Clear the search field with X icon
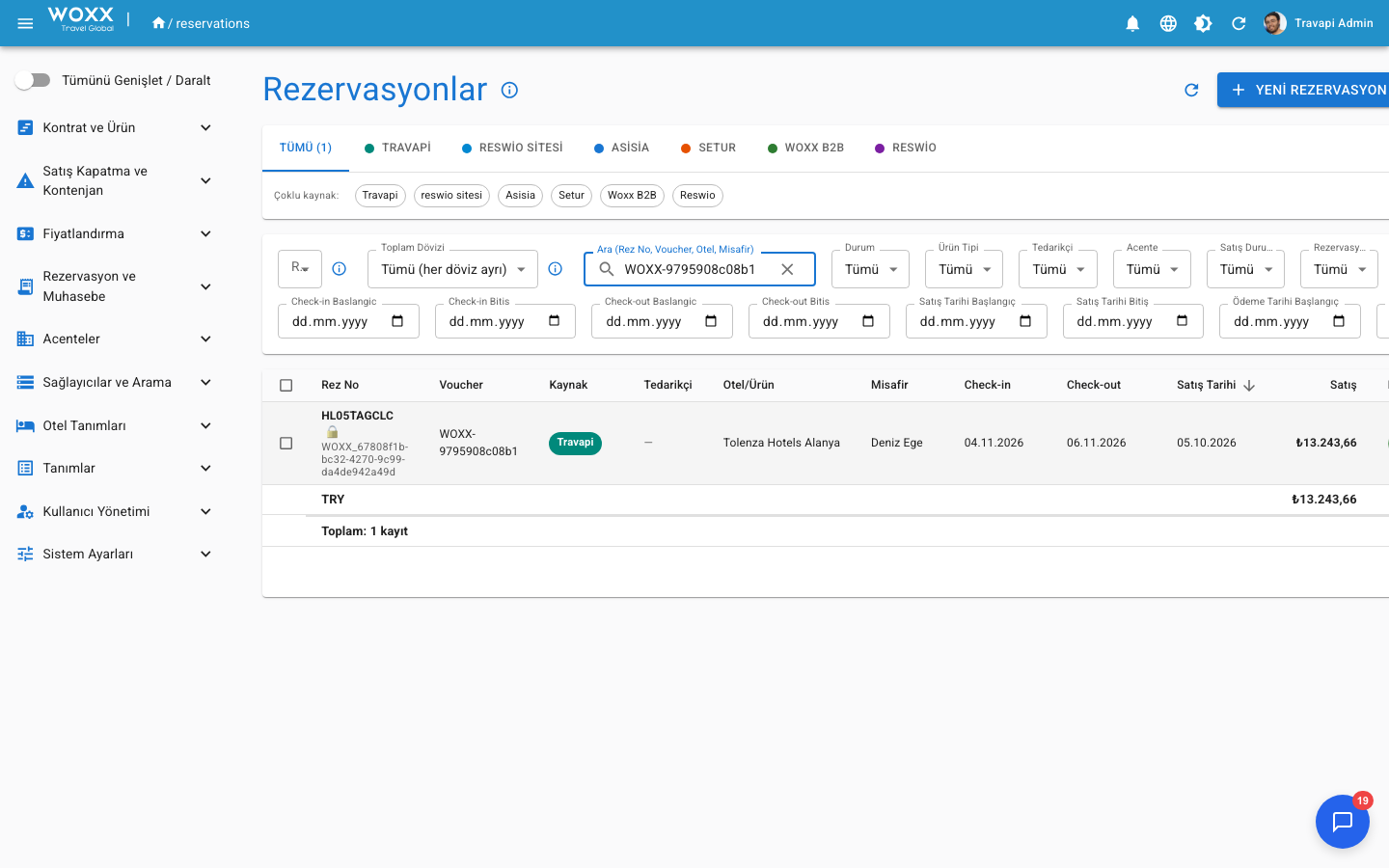This screenshot has height=868, width=1389. pos(787,269)
